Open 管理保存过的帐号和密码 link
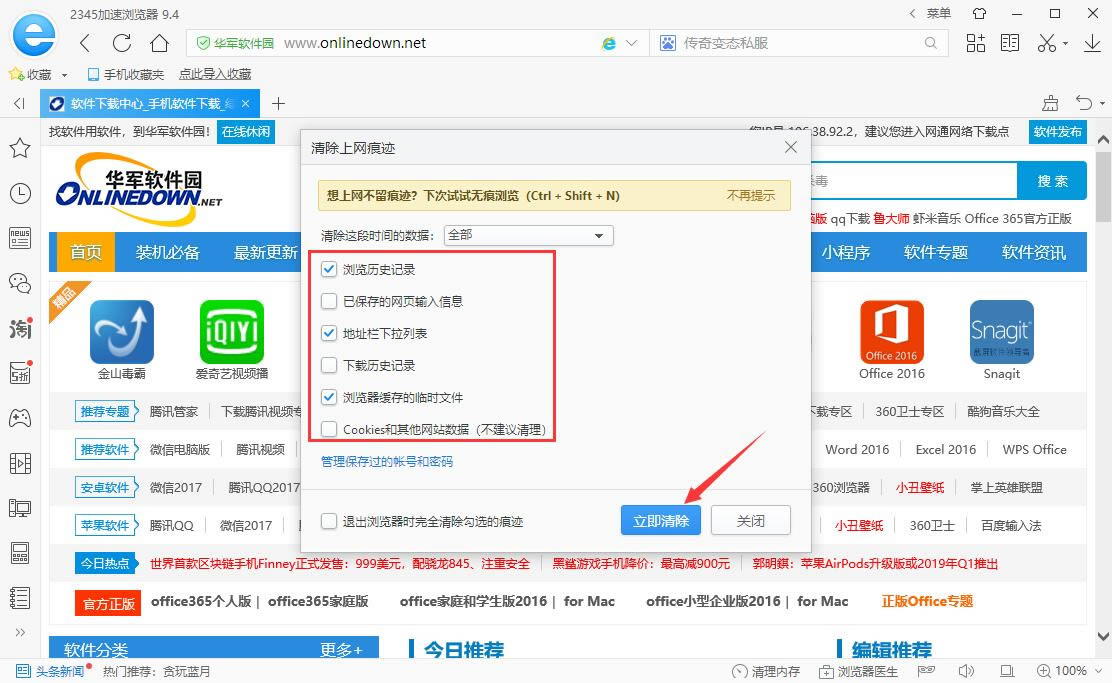The image size is (1112, 683). 387,462
